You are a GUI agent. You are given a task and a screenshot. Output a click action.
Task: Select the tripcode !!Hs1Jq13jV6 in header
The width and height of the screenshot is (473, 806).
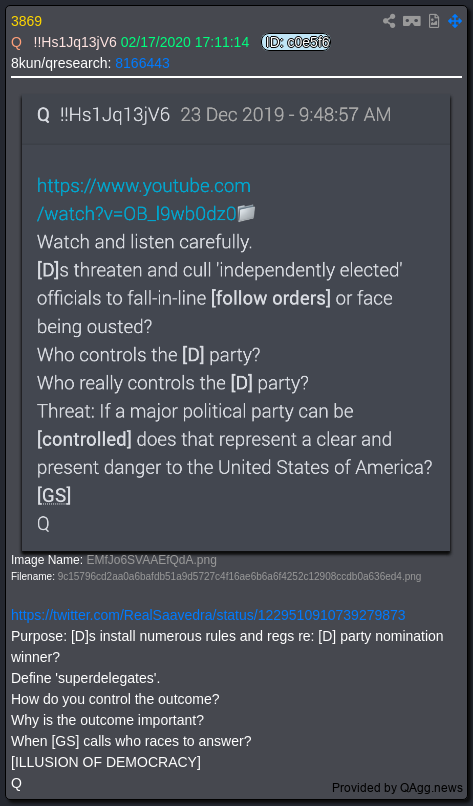tap(75, 42)
